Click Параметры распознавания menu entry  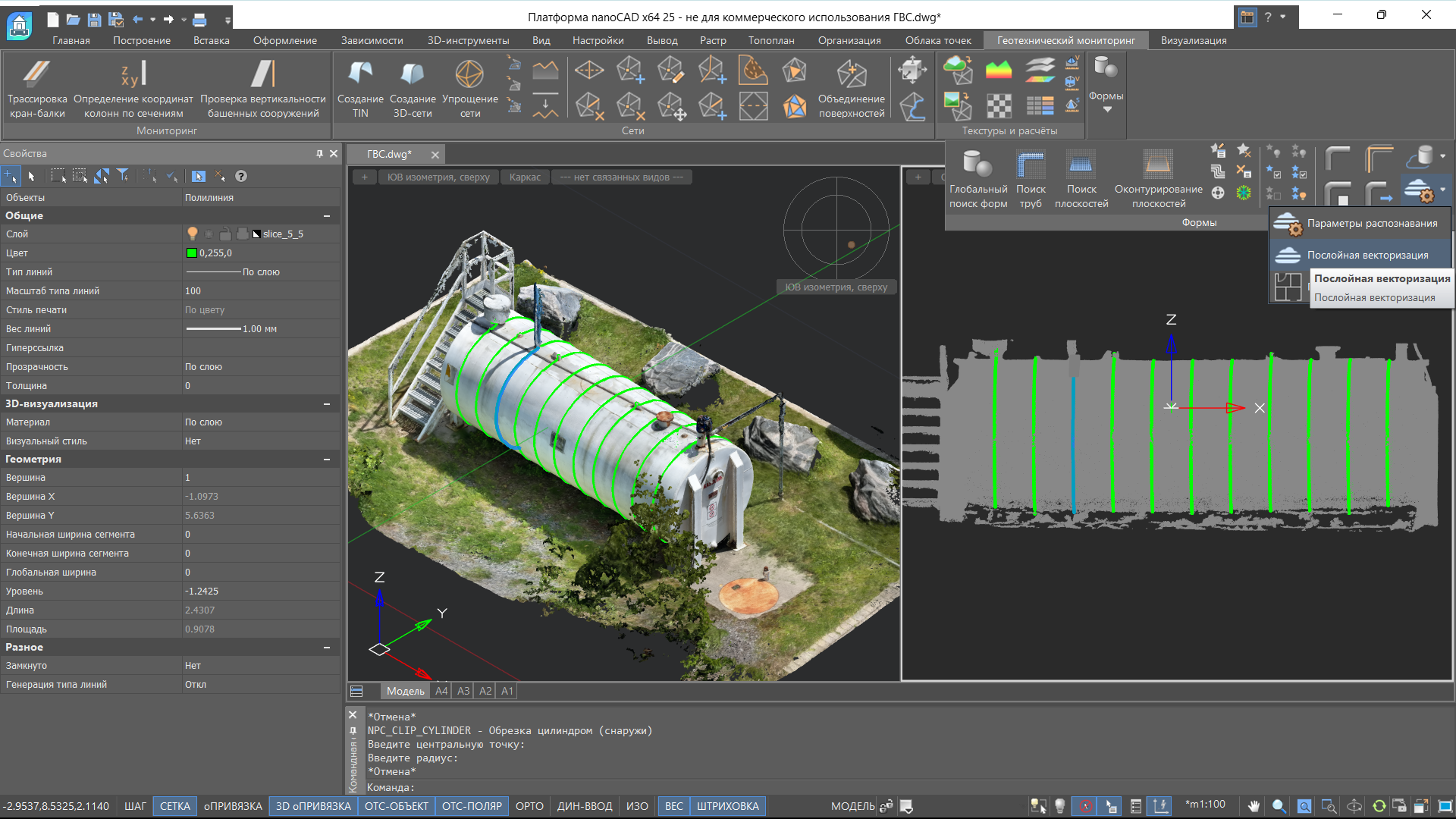click(1371, 223)
